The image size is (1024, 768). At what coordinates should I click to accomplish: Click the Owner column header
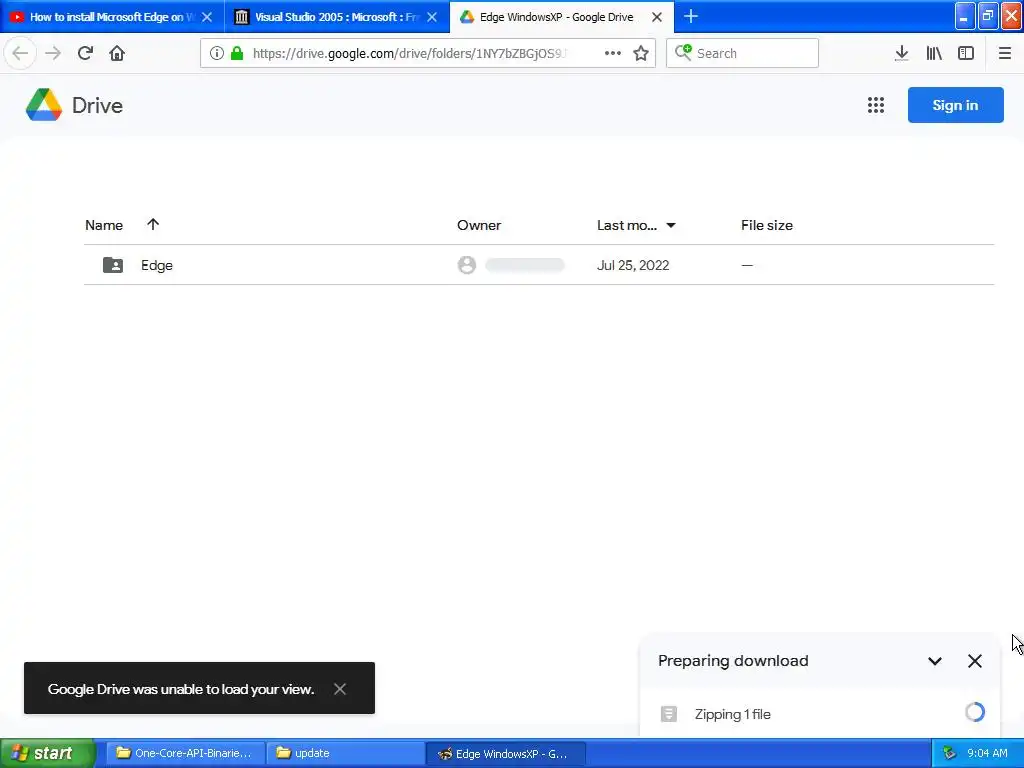click(479, 225)
